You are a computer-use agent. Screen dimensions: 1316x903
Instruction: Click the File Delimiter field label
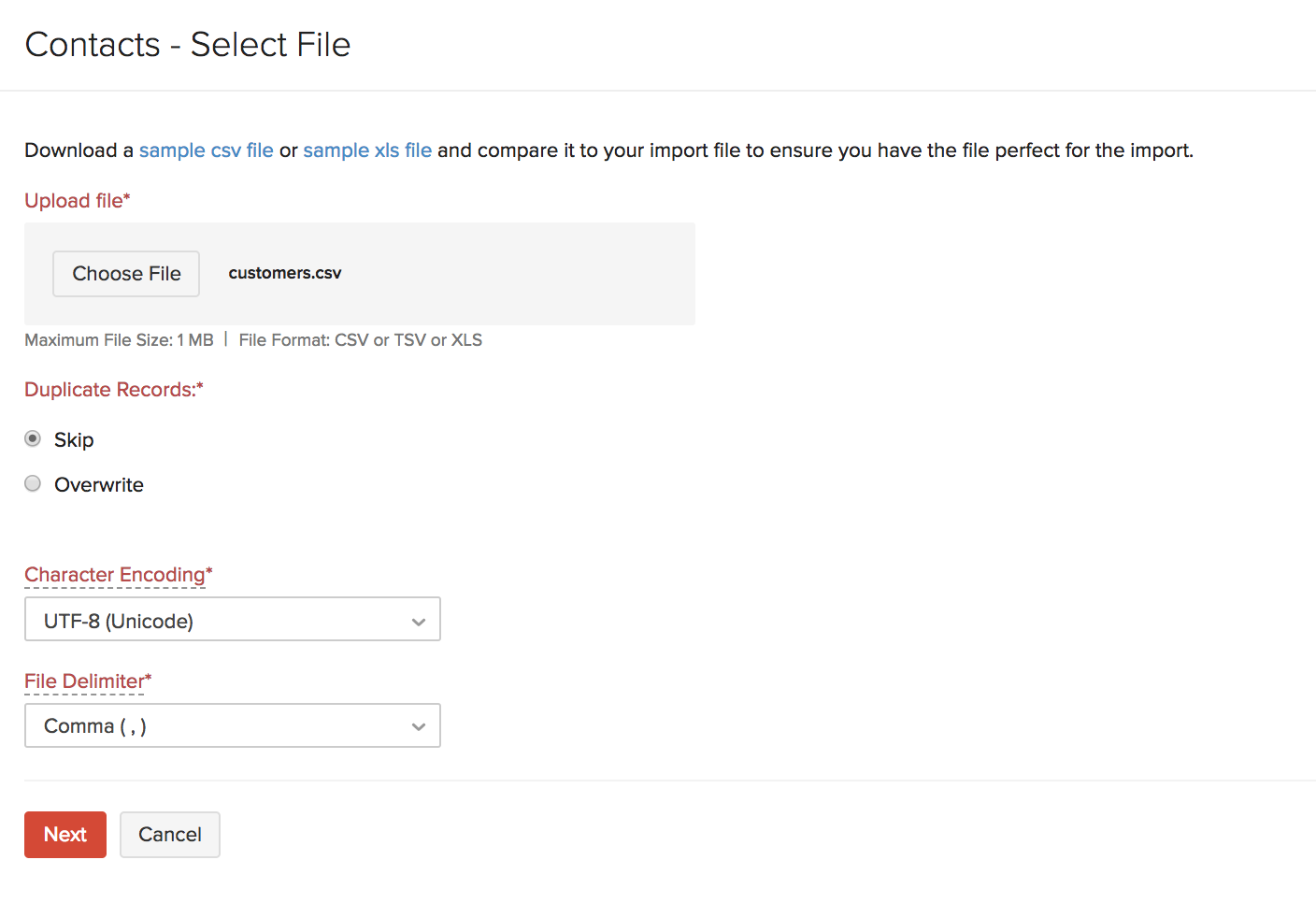(x=85, y=681)
